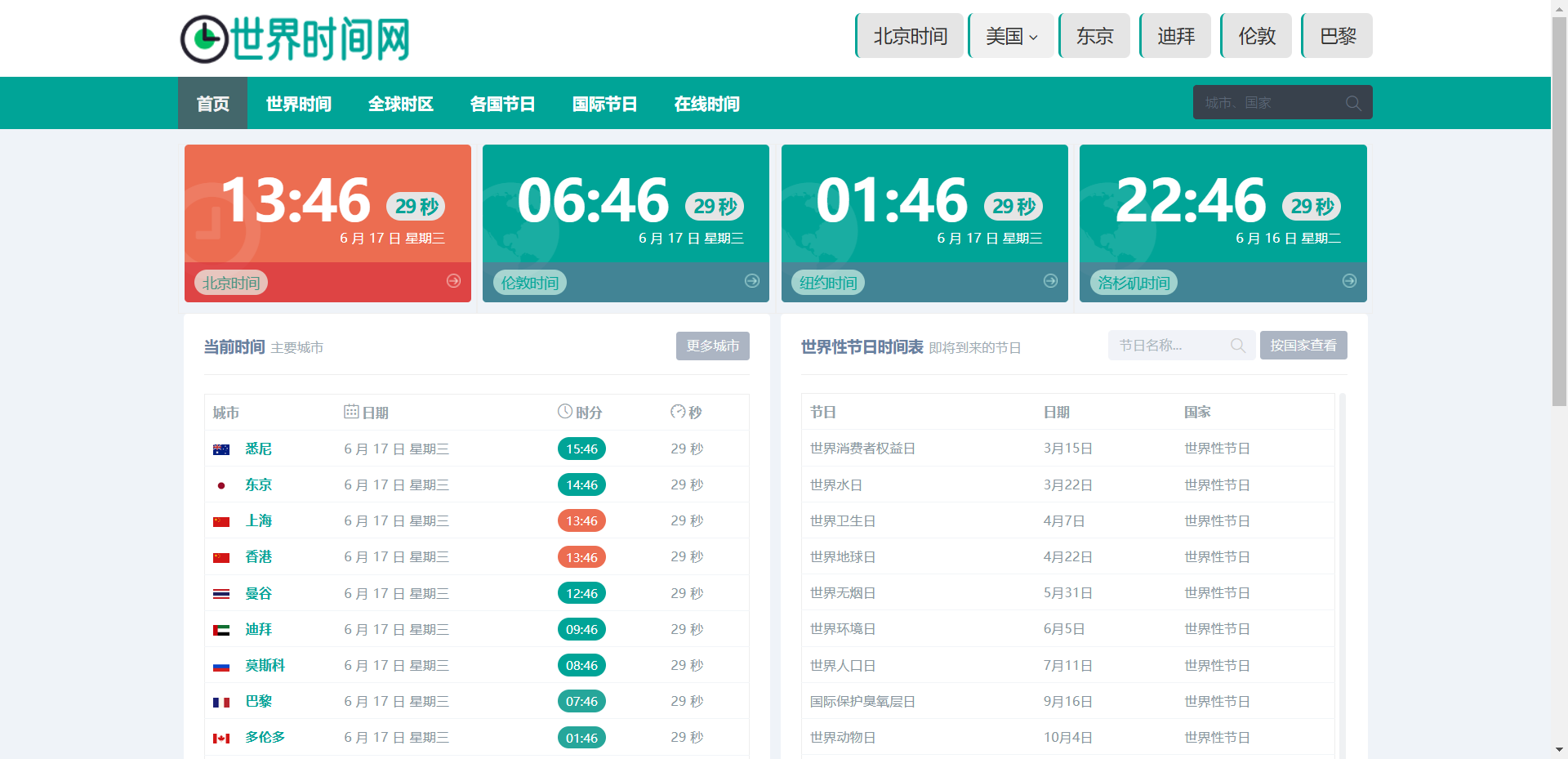
Task: Click the Thailand flag beside 曼谷
Action: coord(221,594)
